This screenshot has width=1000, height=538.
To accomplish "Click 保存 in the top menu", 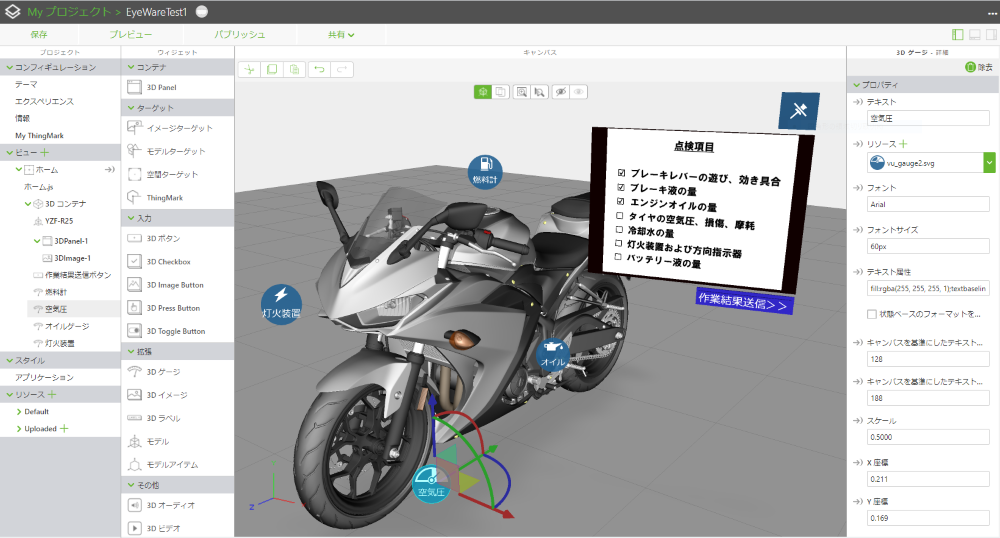I will 39,34.
